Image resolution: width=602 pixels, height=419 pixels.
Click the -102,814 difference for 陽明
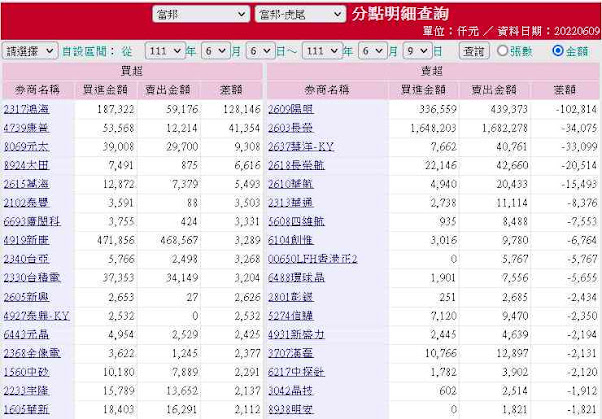(576, 109)
